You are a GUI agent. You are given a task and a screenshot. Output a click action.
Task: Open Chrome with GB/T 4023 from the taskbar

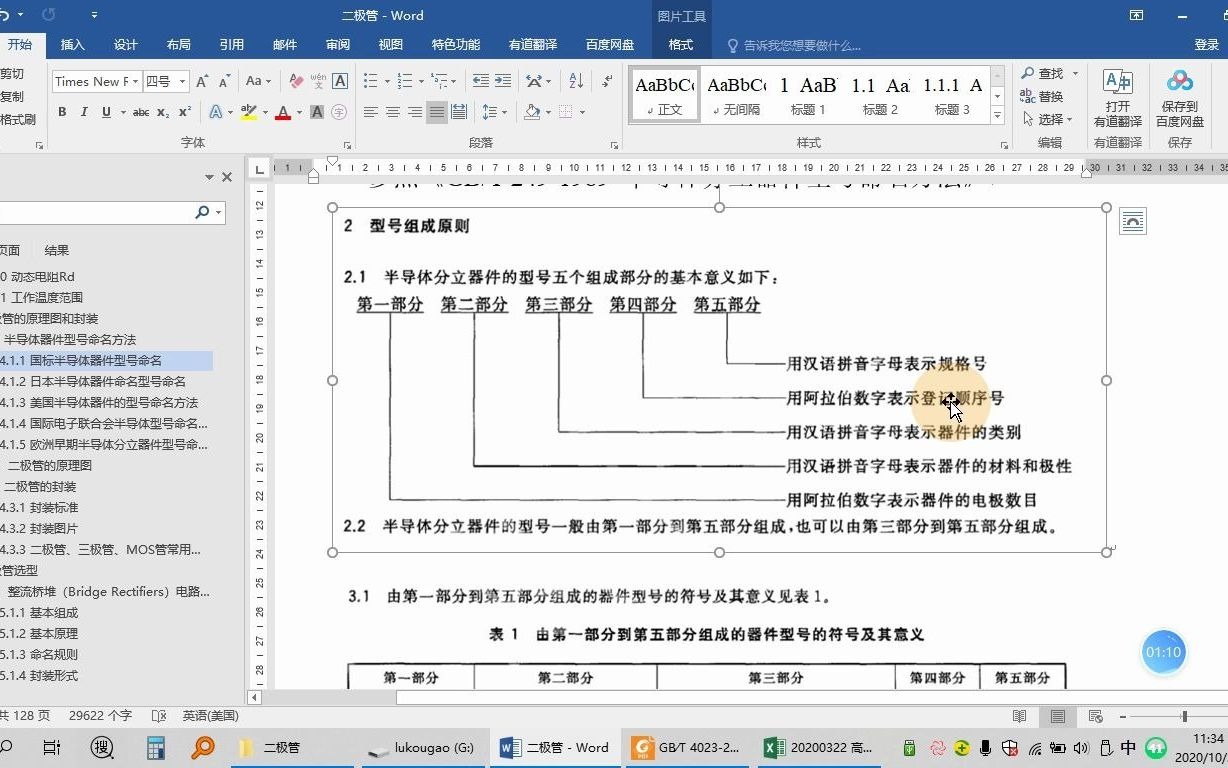click(687, 747)
